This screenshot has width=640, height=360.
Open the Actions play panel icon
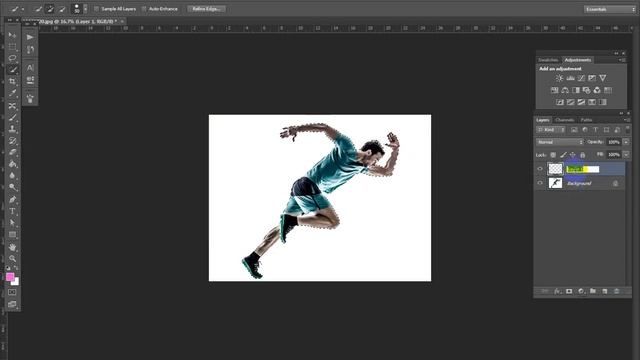point(30,37)
